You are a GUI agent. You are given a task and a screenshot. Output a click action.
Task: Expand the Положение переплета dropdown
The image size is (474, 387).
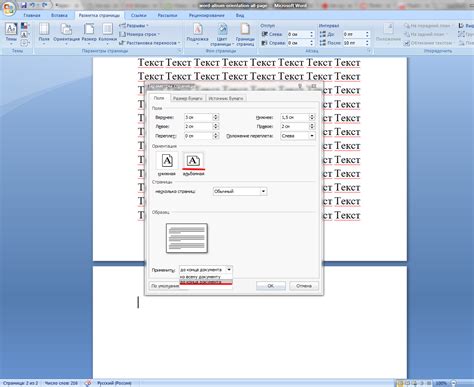312,136
